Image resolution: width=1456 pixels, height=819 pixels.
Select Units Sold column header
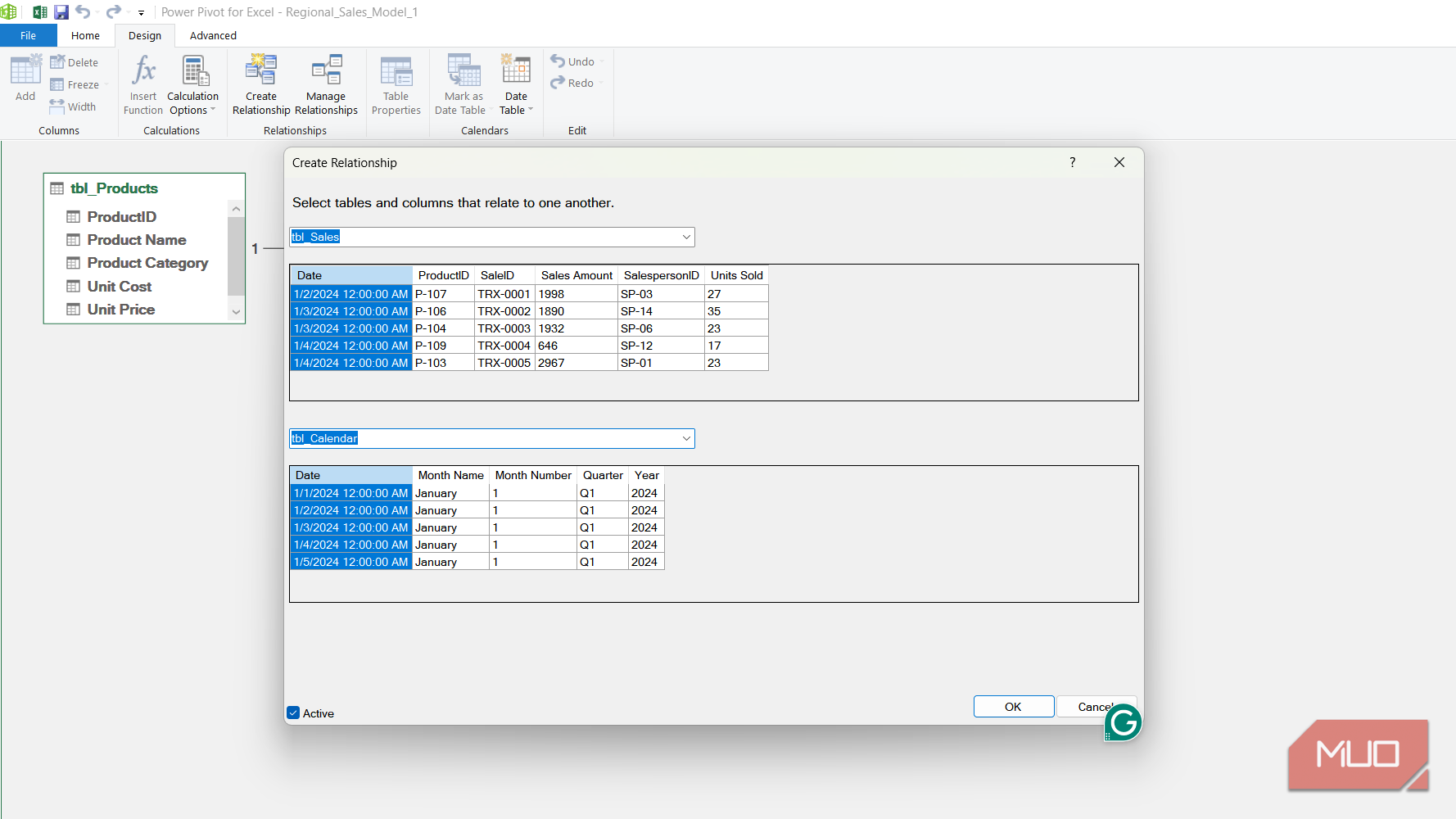tap(736, 275)
